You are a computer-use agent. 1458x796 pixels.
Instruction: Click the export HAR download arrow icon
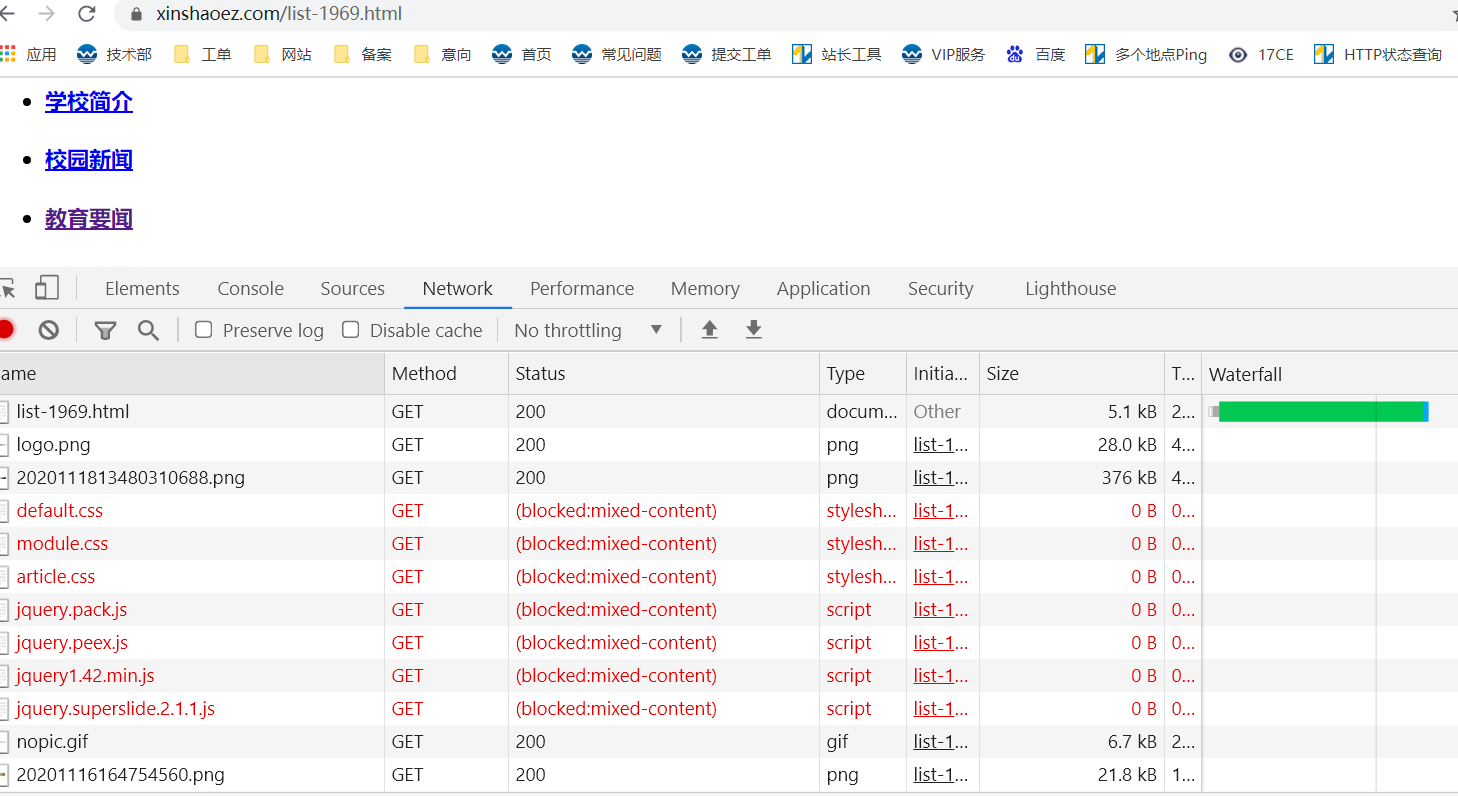coord(754,330)
